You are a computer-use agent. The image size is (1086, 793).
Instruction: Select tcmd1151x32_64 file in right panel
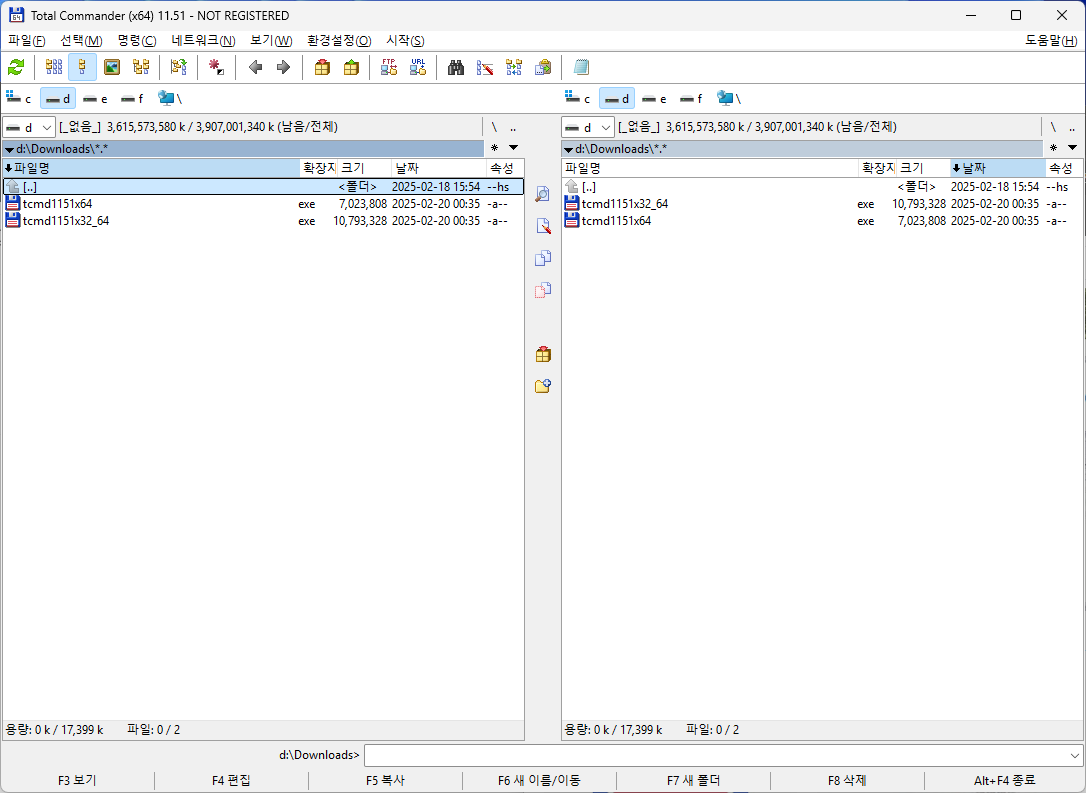click(822, 204)
